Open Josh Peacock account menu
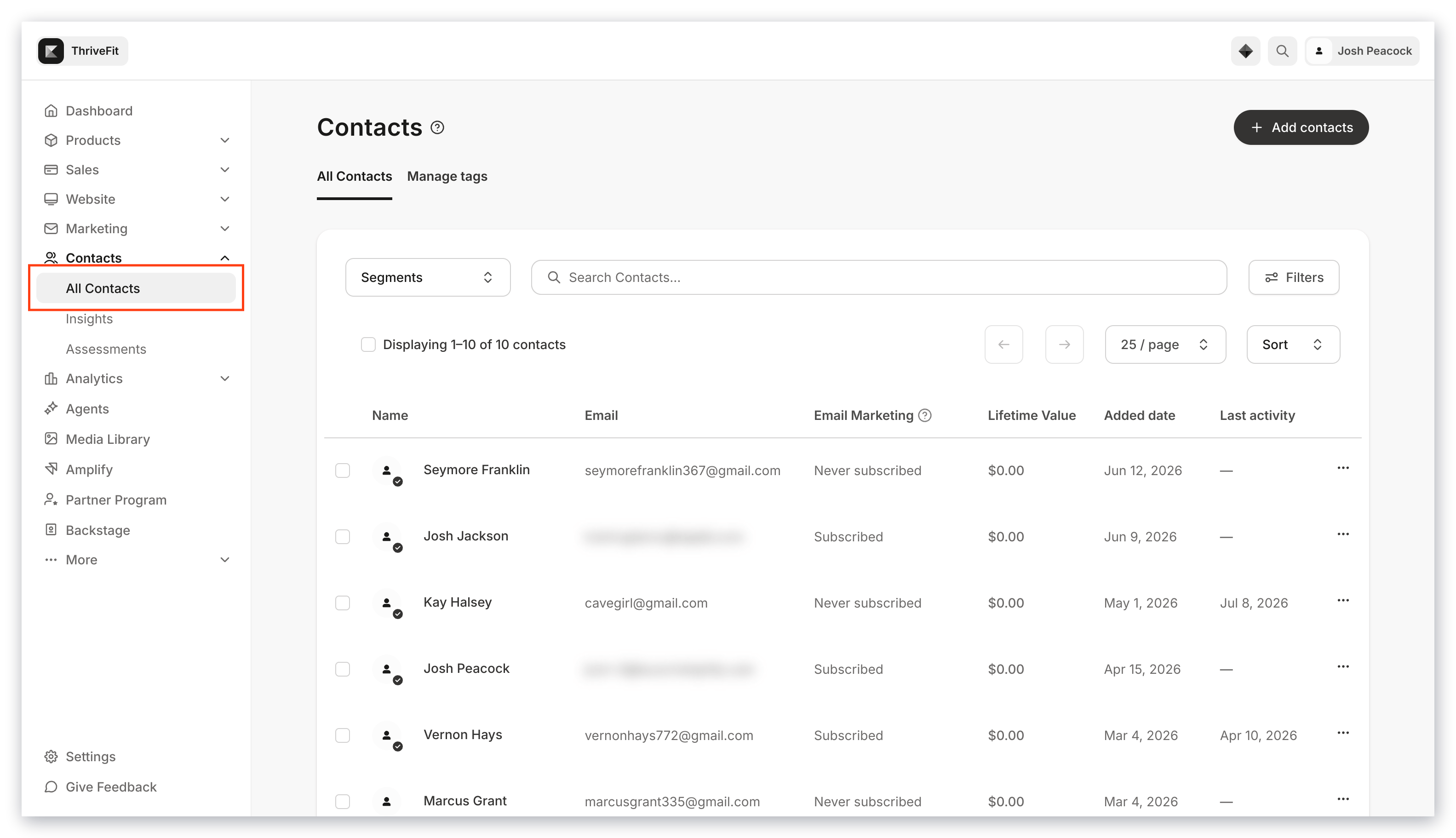1456x838 pixels. [1362, 51]
